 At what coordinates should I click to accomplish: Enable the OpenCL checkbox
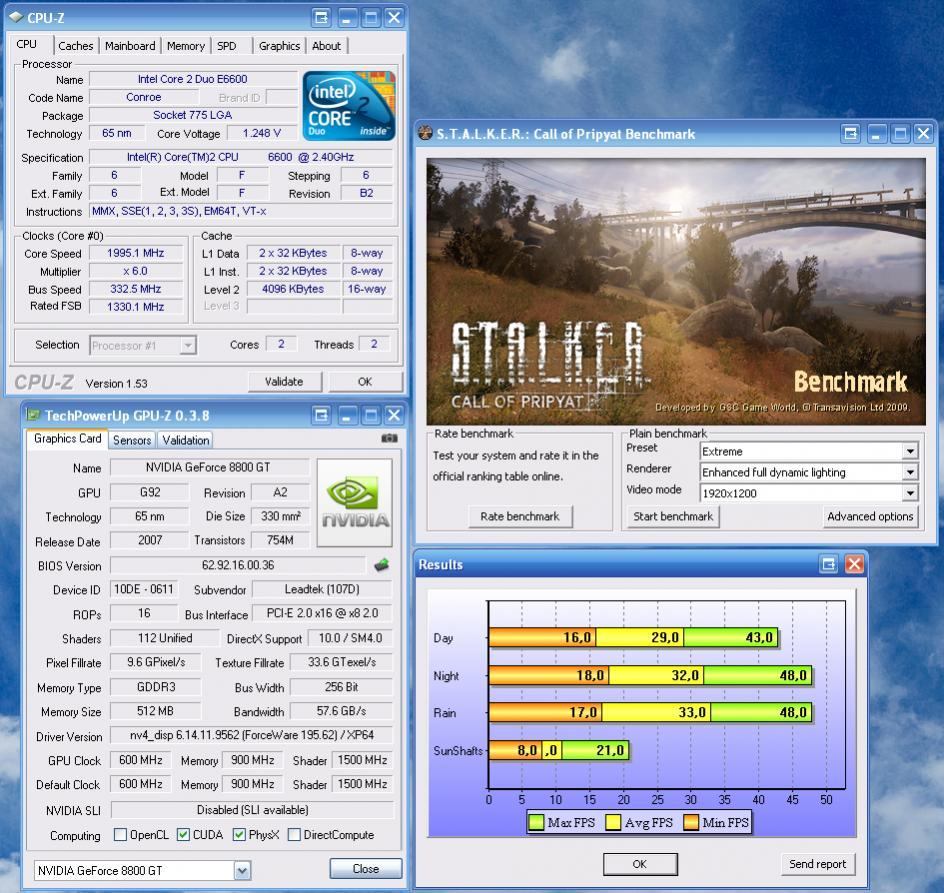pos(120,835)
